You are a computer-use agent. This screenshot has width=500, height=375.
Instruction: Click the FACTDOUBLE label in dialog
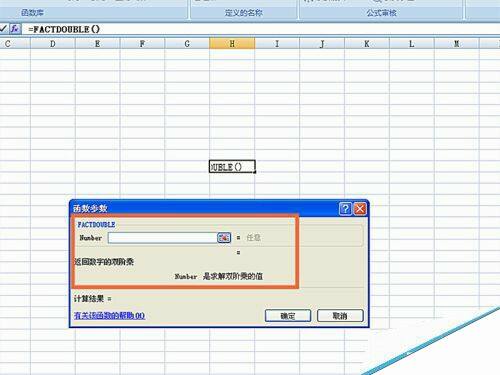96,224
